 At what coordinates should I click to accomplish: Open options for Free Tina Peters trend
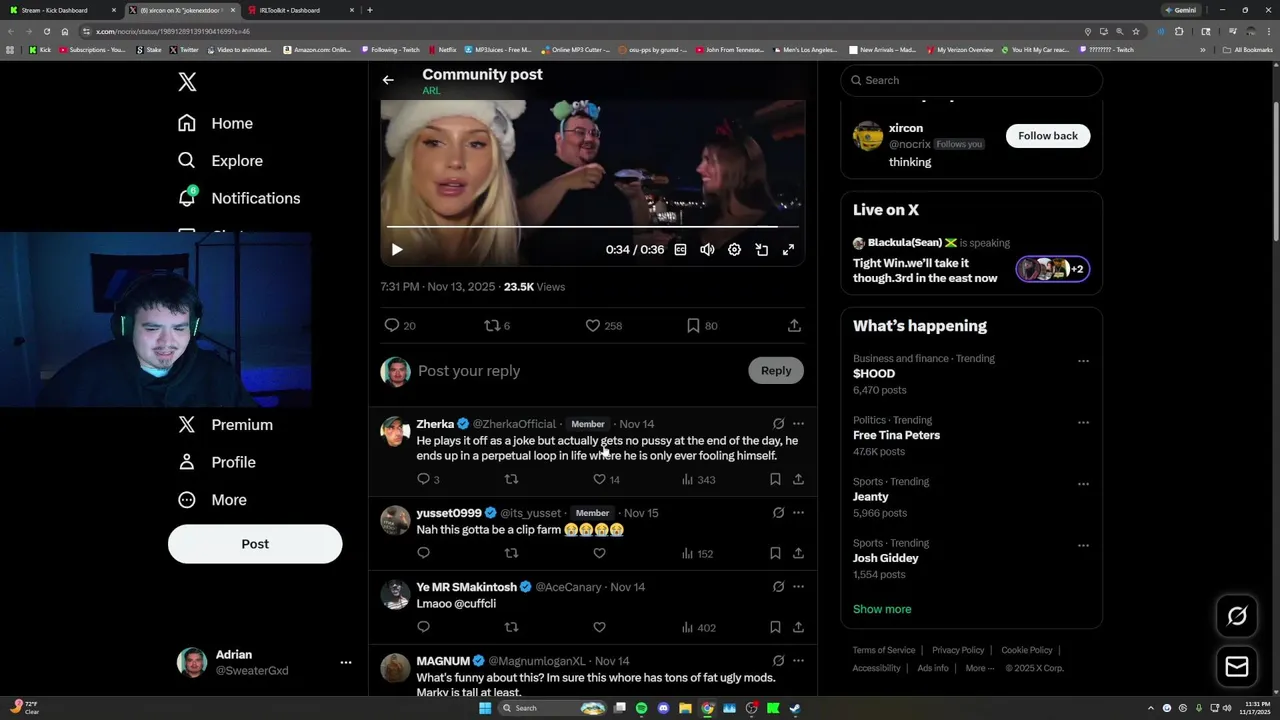click(1083, 423)
